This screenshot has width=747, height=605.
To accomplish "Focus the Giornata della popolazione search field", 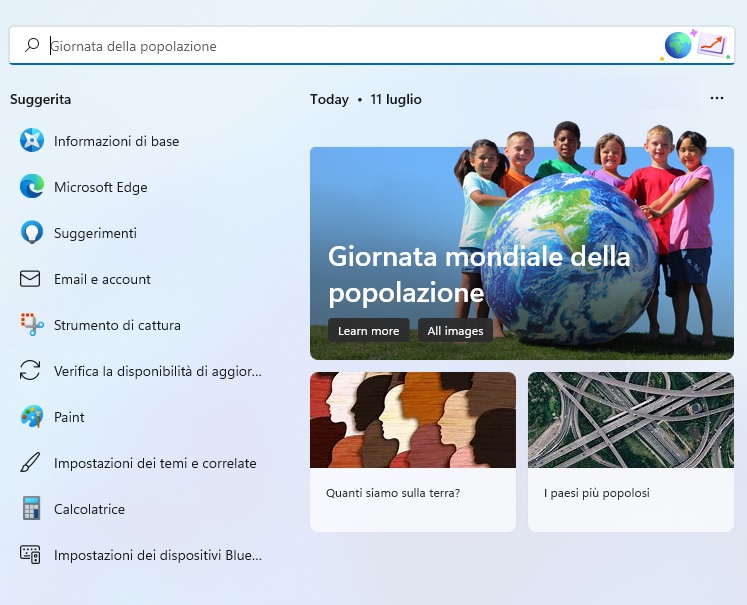I will pos(372,46).
